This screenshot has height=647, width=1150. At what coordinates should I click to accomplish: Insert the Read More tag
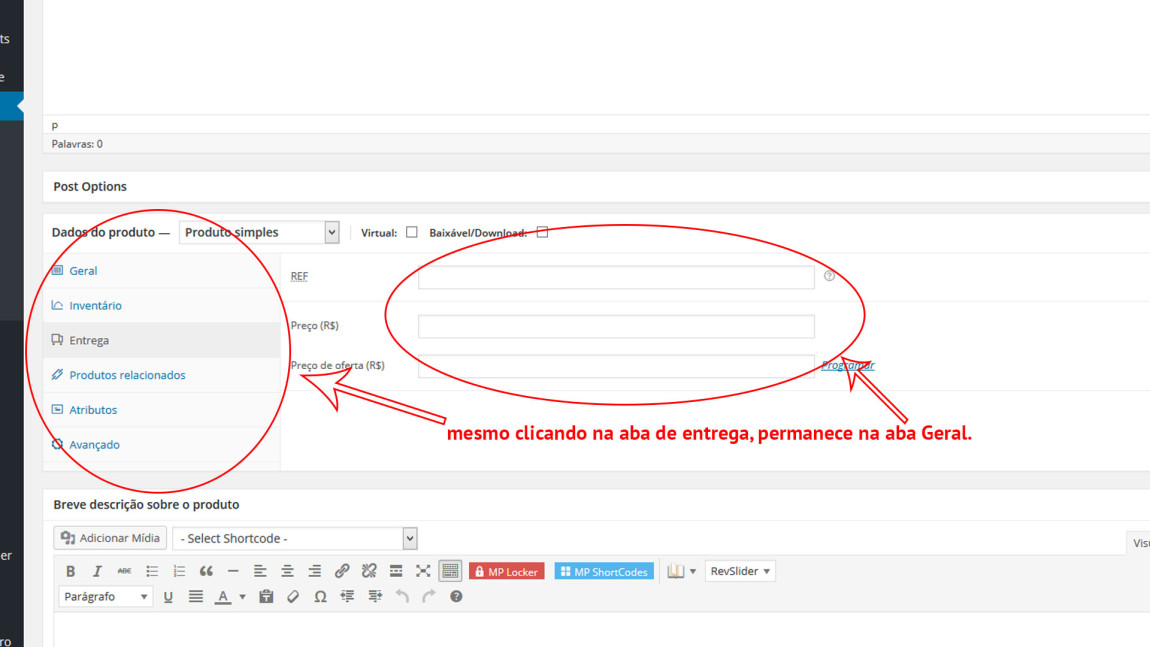(396, 571)
